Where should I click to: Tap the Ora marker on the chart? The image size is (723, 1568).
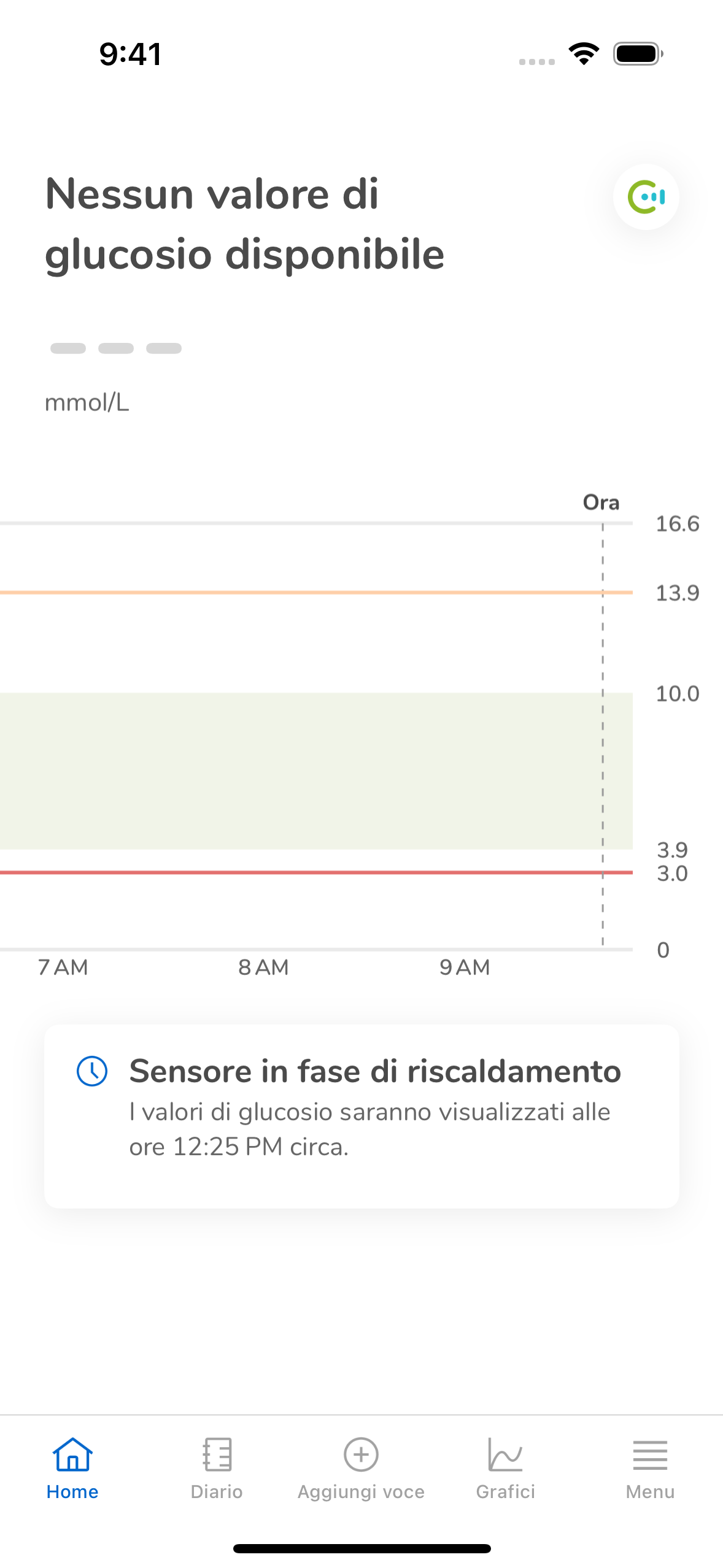pos(601,502)
